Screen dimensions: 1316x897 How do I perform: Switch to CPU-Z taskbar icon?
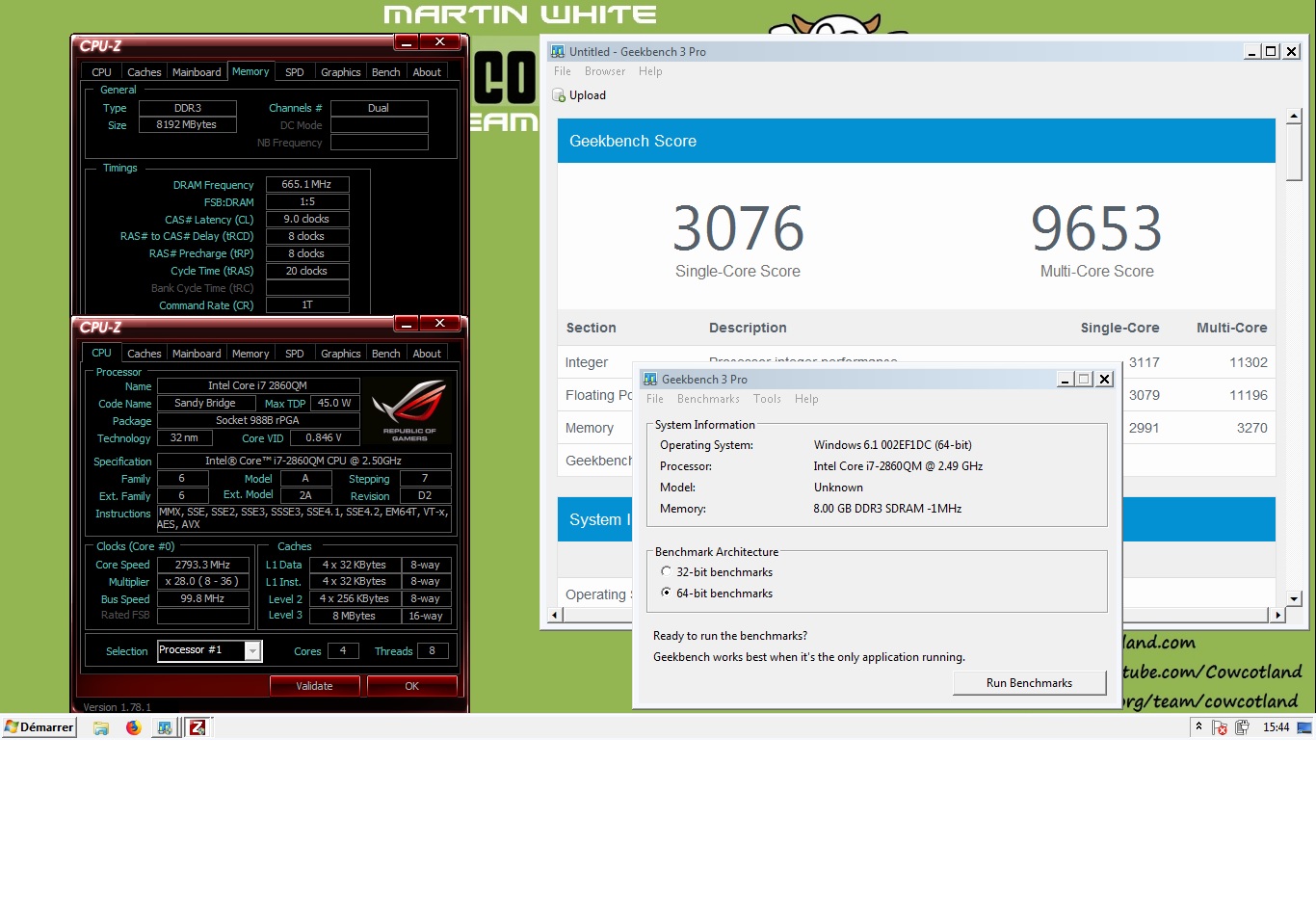click(x=197, y=727)
